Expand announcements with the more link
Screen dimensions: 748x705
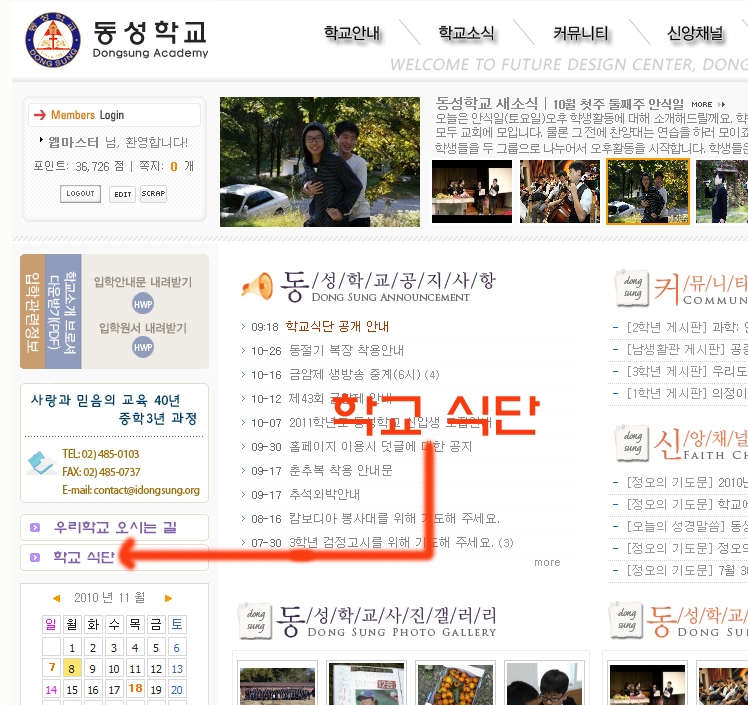(547, 562)
